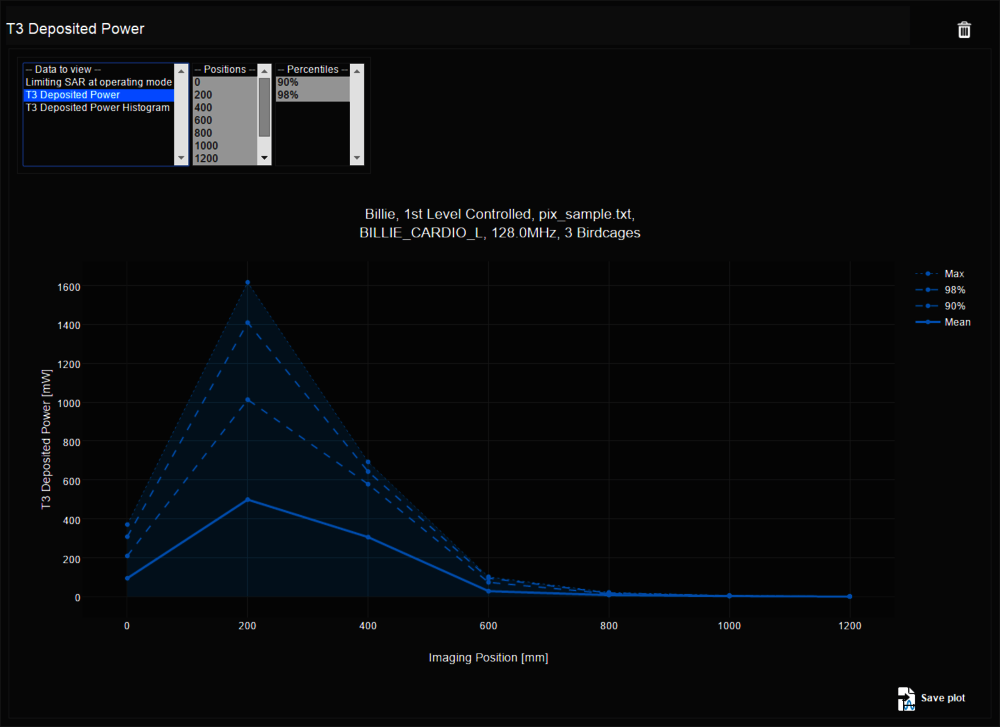Toggle position 0 in Positions list
The width and height of the screenshot is (1000, 727).
[x=224, y=82]
